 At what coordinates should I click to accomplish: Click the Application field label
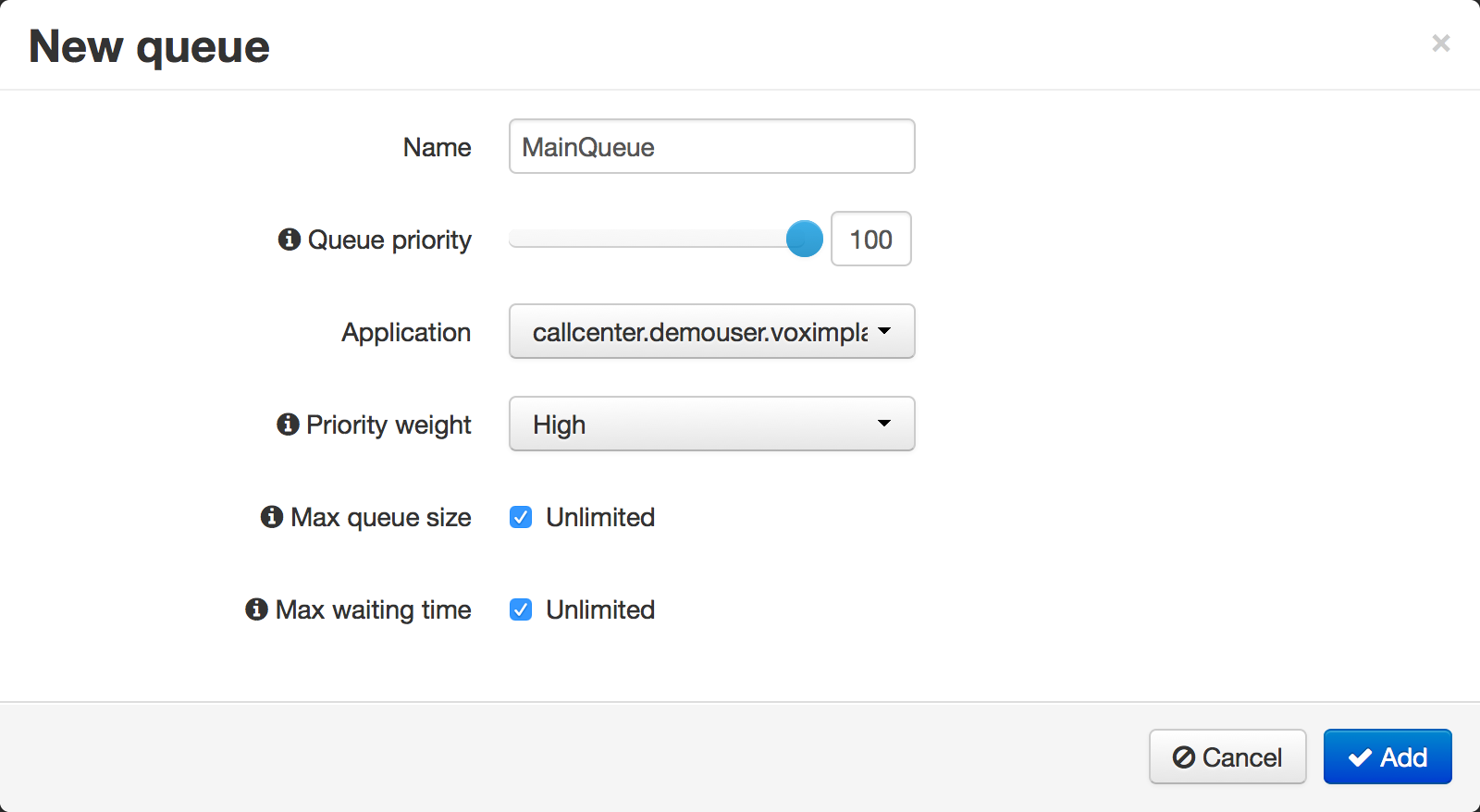(406, 332)
